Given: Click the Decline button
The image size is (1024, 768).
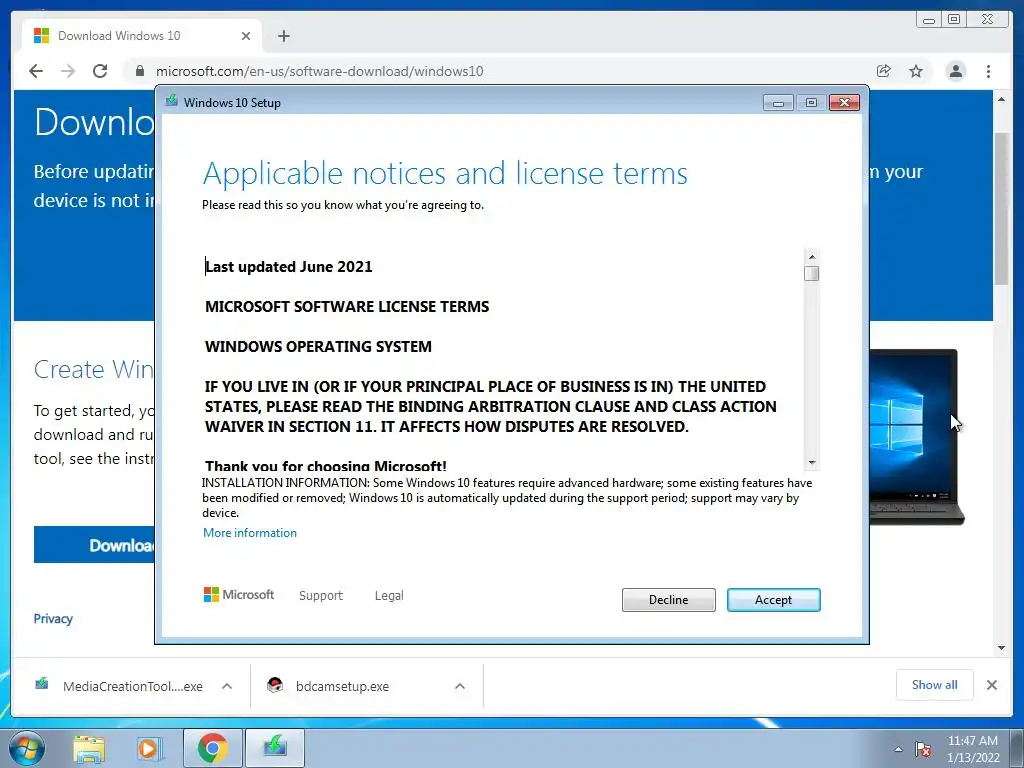Looking at the screenshot, I should 668,600.
